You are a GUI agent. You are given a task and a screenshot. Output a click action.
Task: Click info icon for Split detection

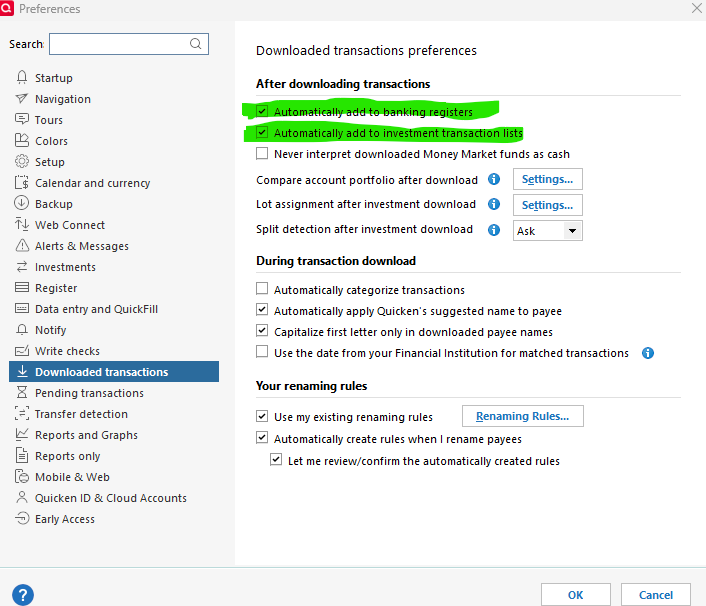coord(494,230)
